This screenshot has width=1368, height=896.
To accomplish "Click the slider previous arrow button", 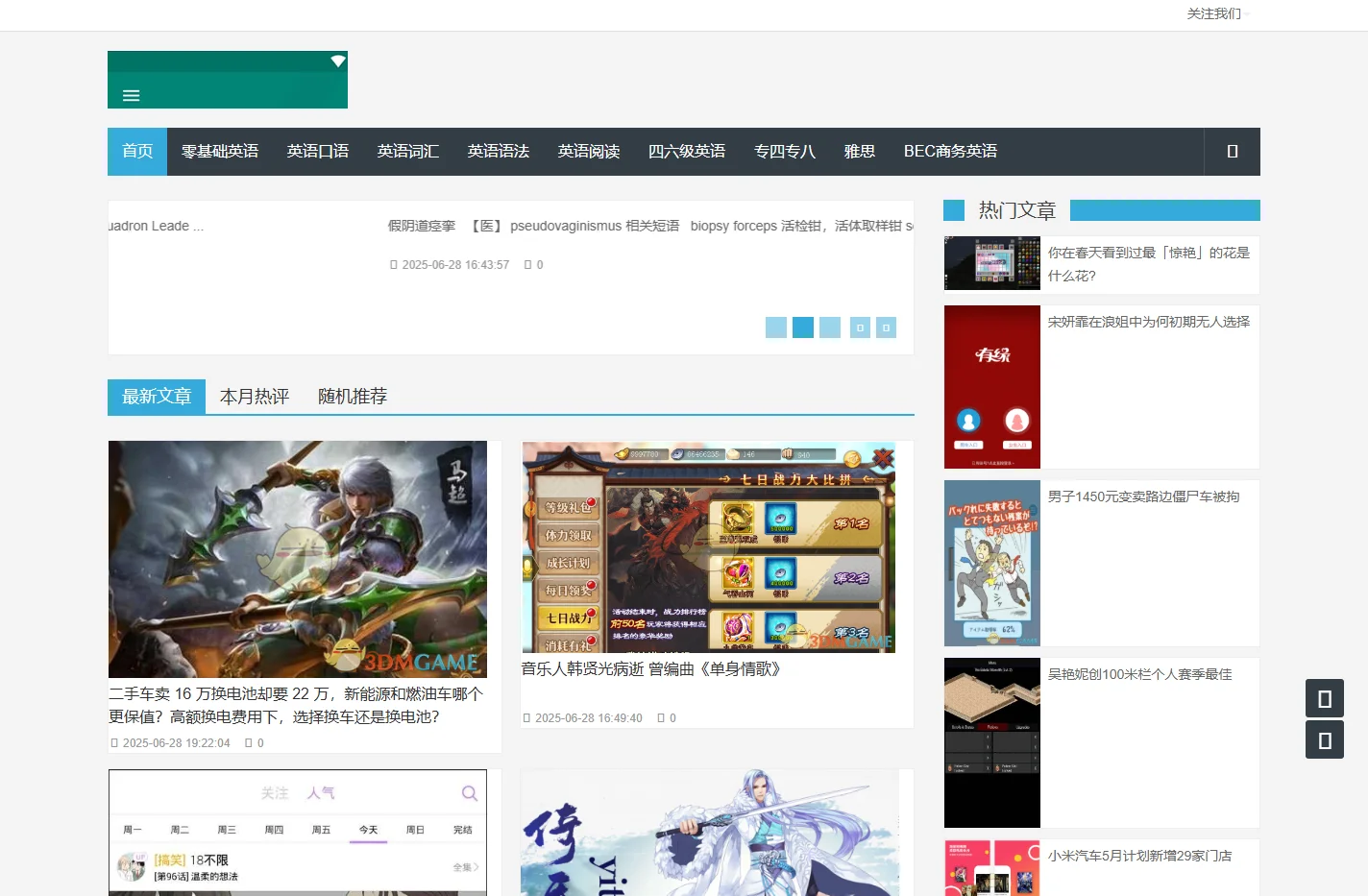I will (860, 327).
